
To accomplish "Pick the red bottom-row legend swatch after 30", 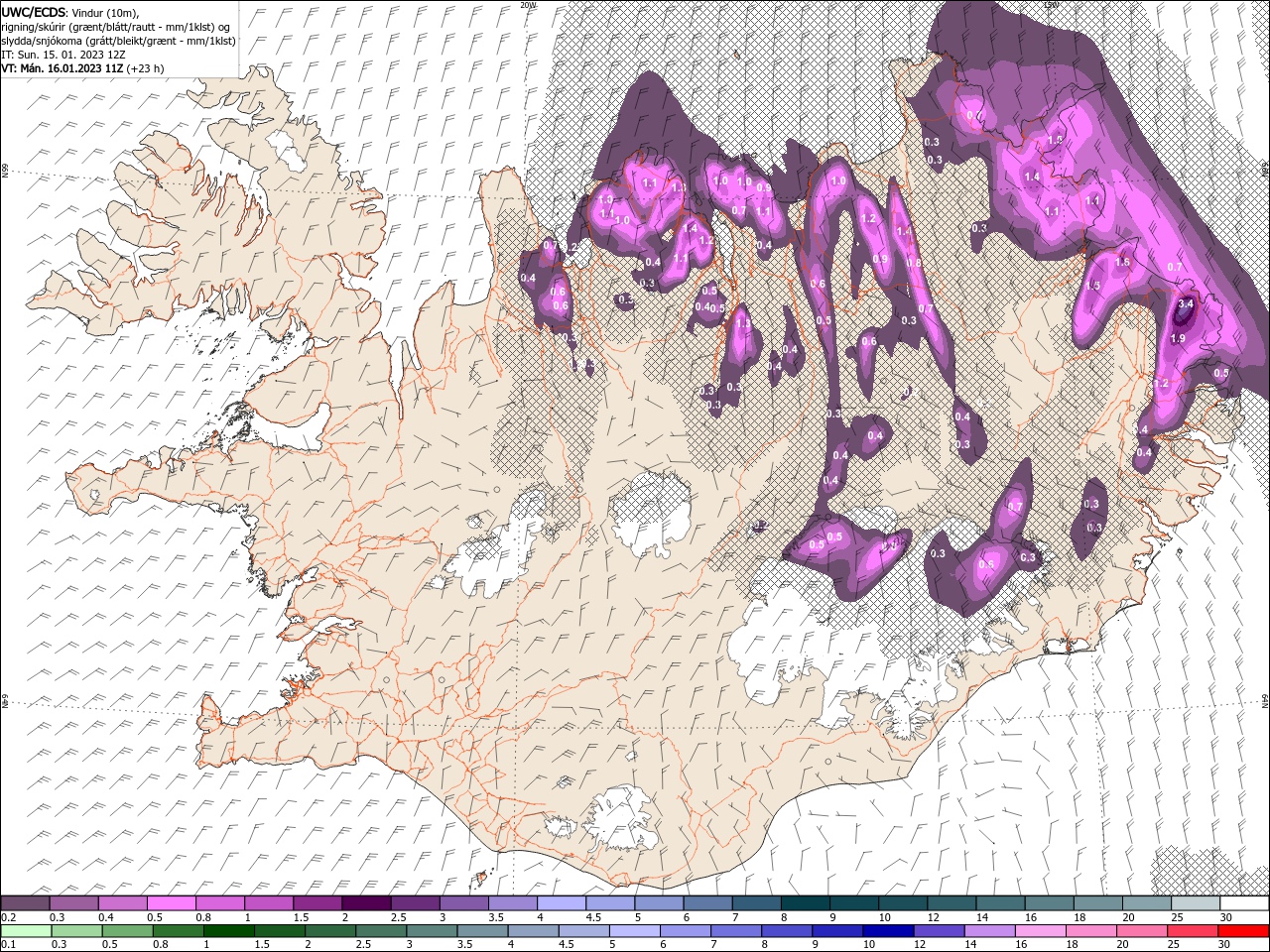I will click(x=1243, y=931).
